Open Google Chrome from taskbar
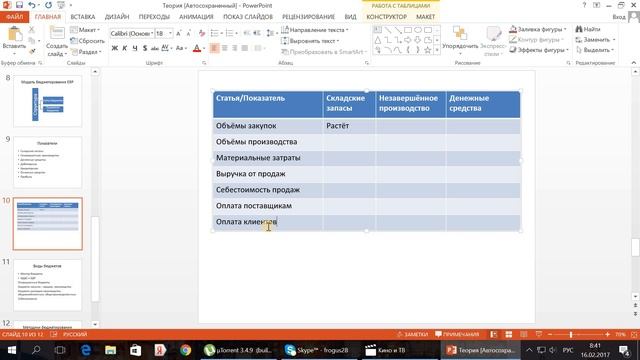The height and width of the screenshot is (360, 640). [x=185, y=350]
